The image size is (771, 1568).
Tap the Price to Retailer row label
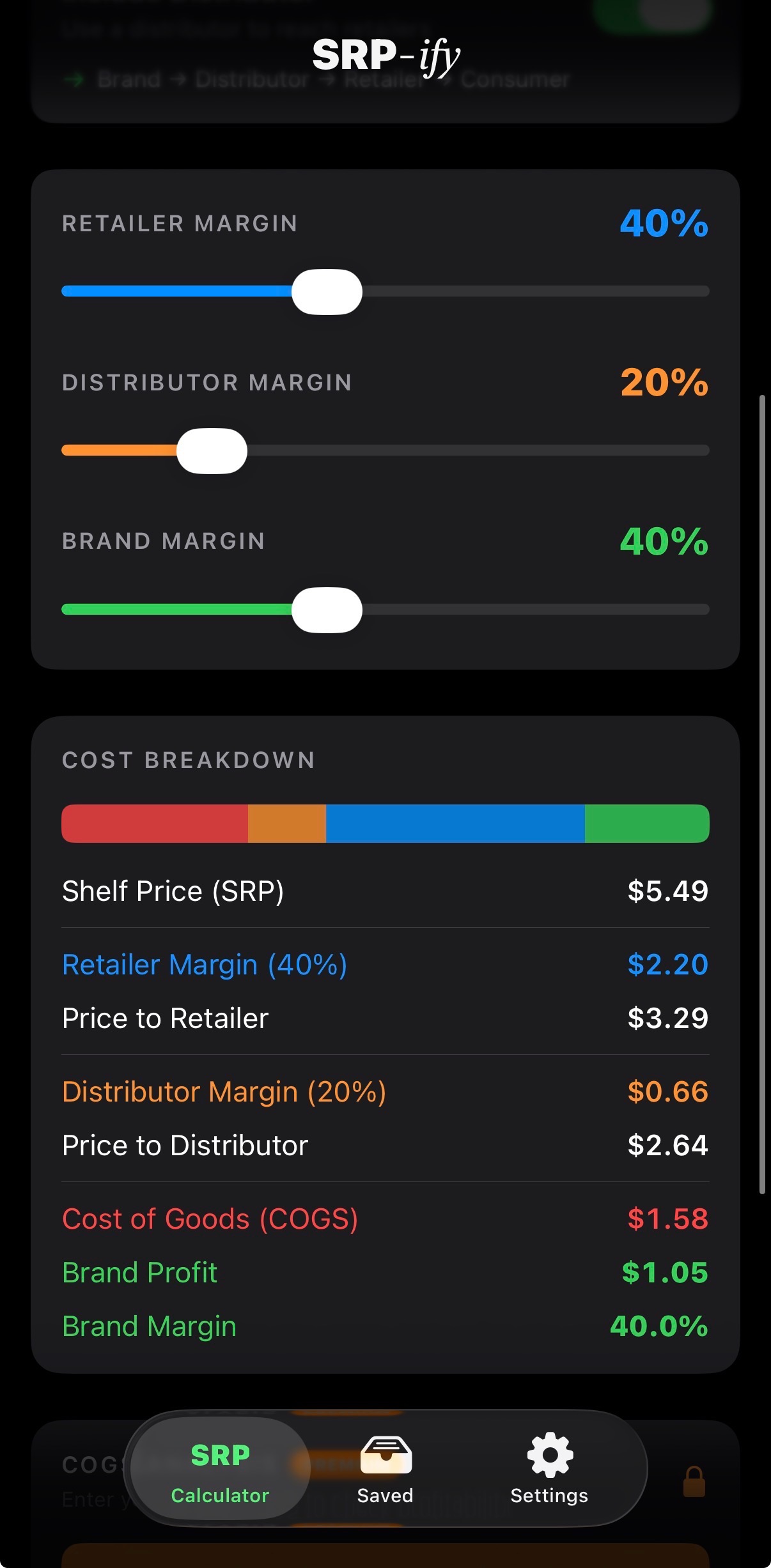166,1018
